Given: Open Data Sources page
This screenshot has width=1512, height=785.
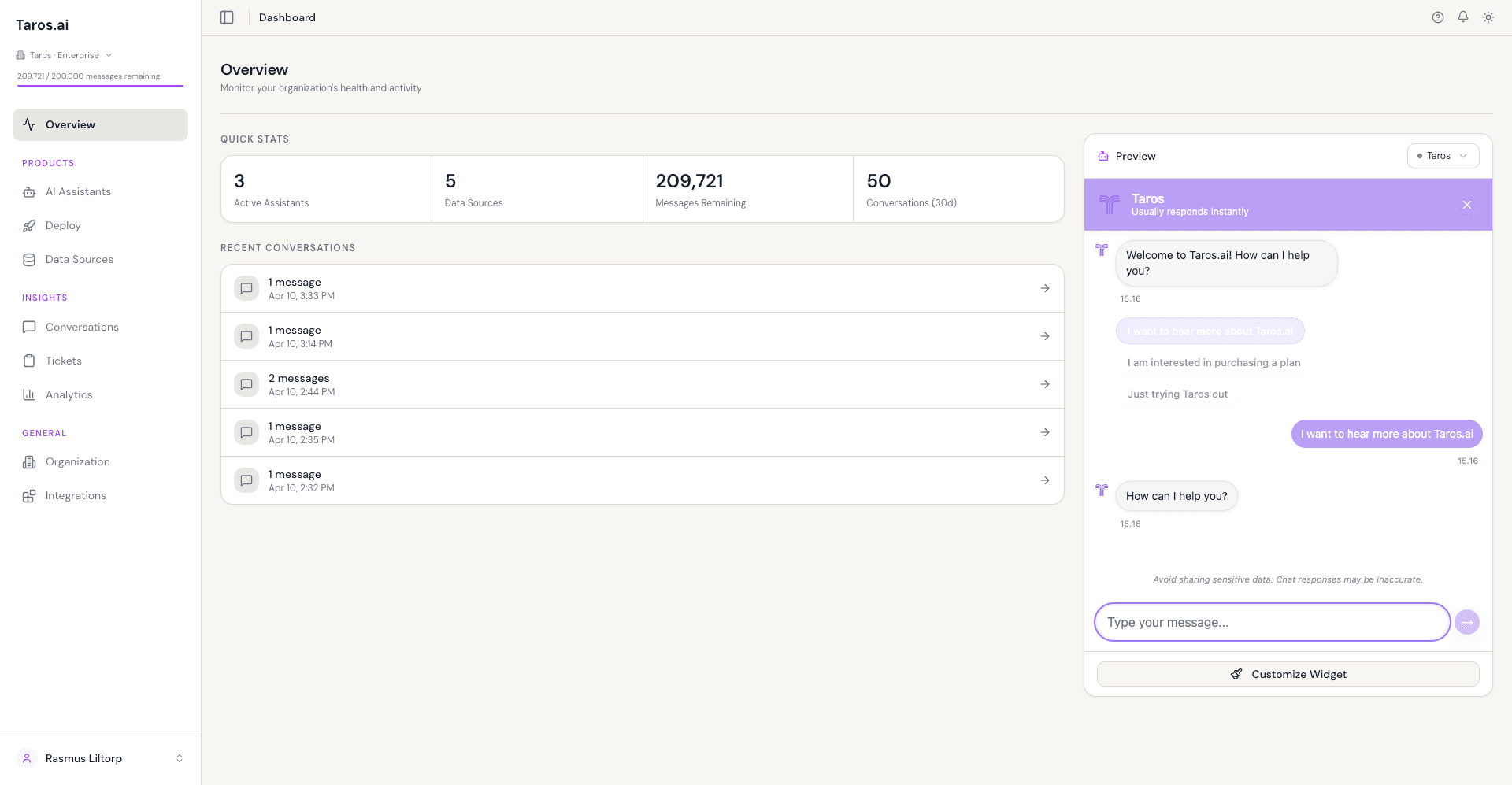Looking at the screenshot, I should [100, 260].
